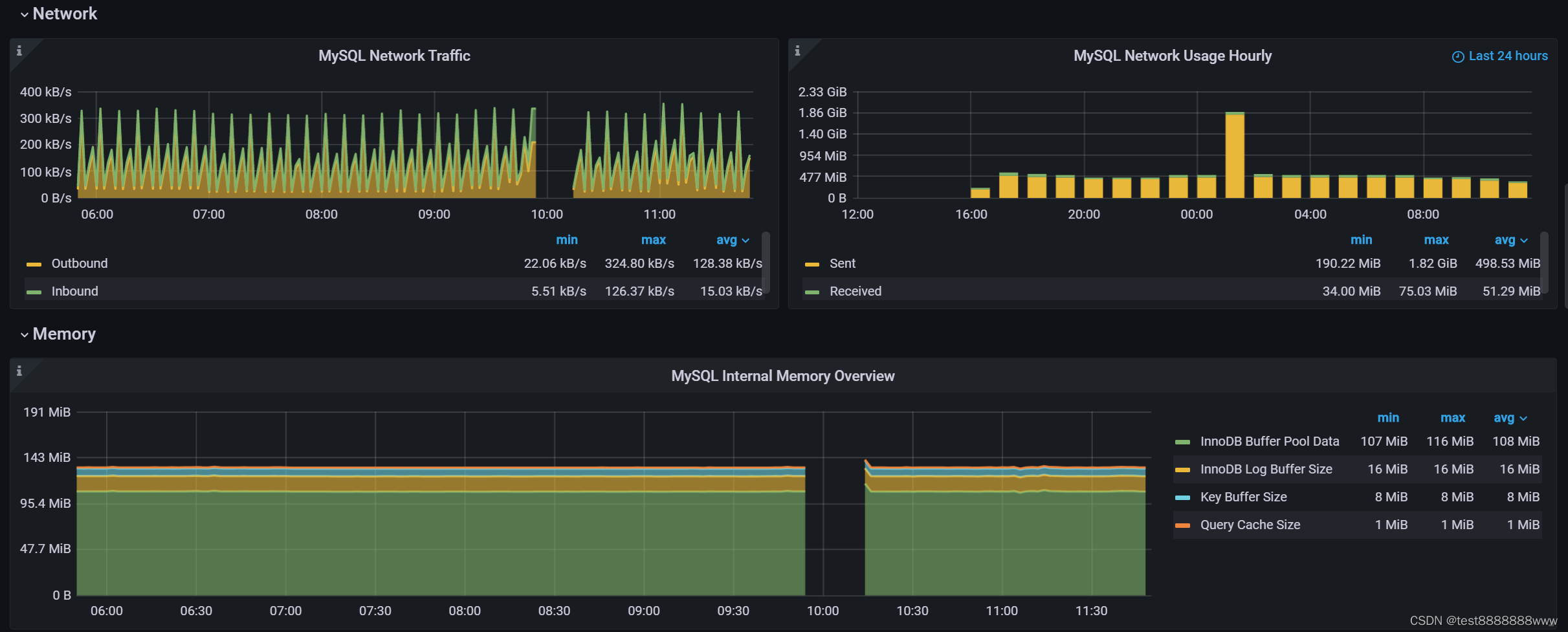
Task: Sort Memory Overview legend by max
Action: [1453, 418]
